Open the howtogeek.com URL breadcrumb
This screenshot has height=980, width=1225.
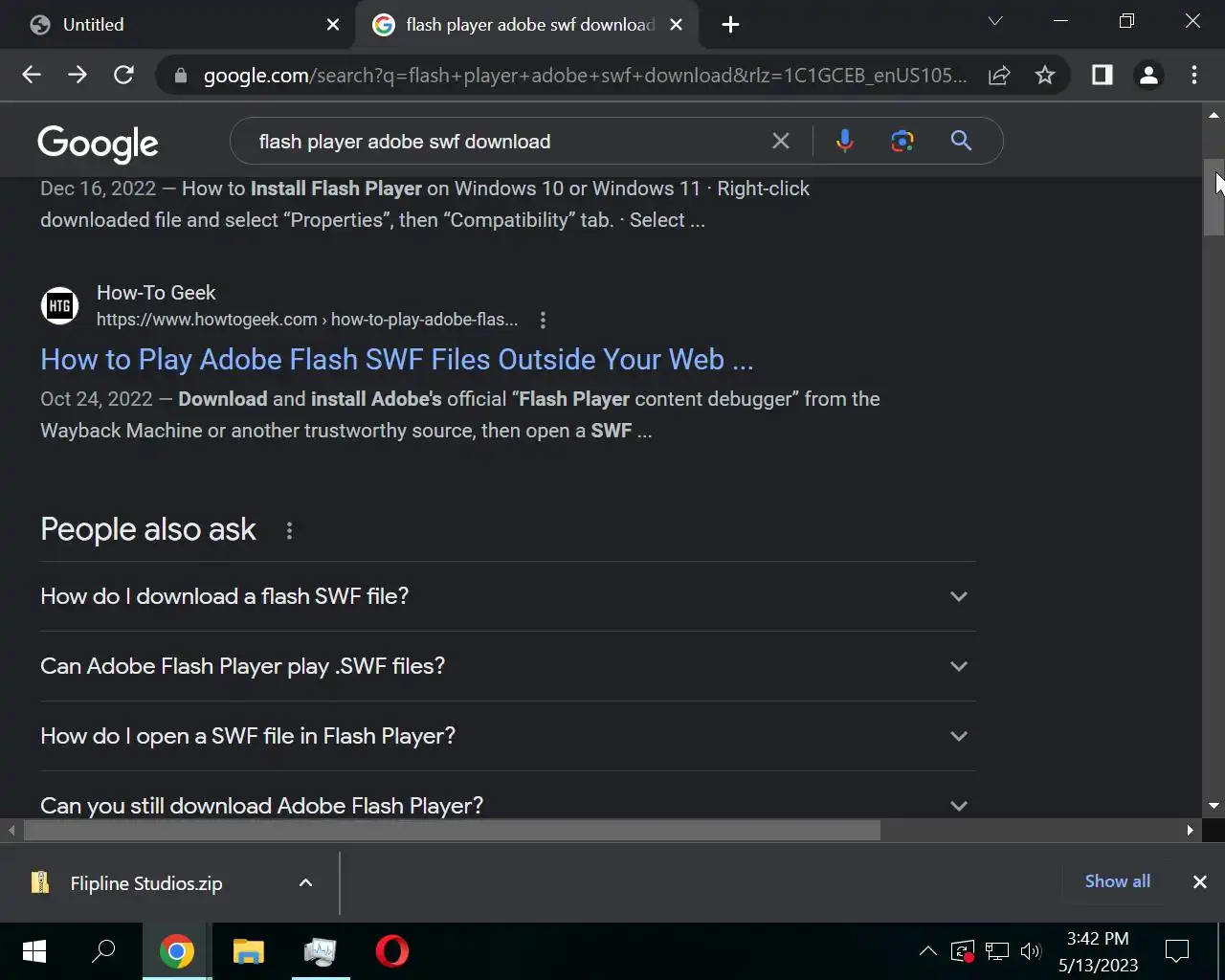pyautogui.click(x=307, y=320)
